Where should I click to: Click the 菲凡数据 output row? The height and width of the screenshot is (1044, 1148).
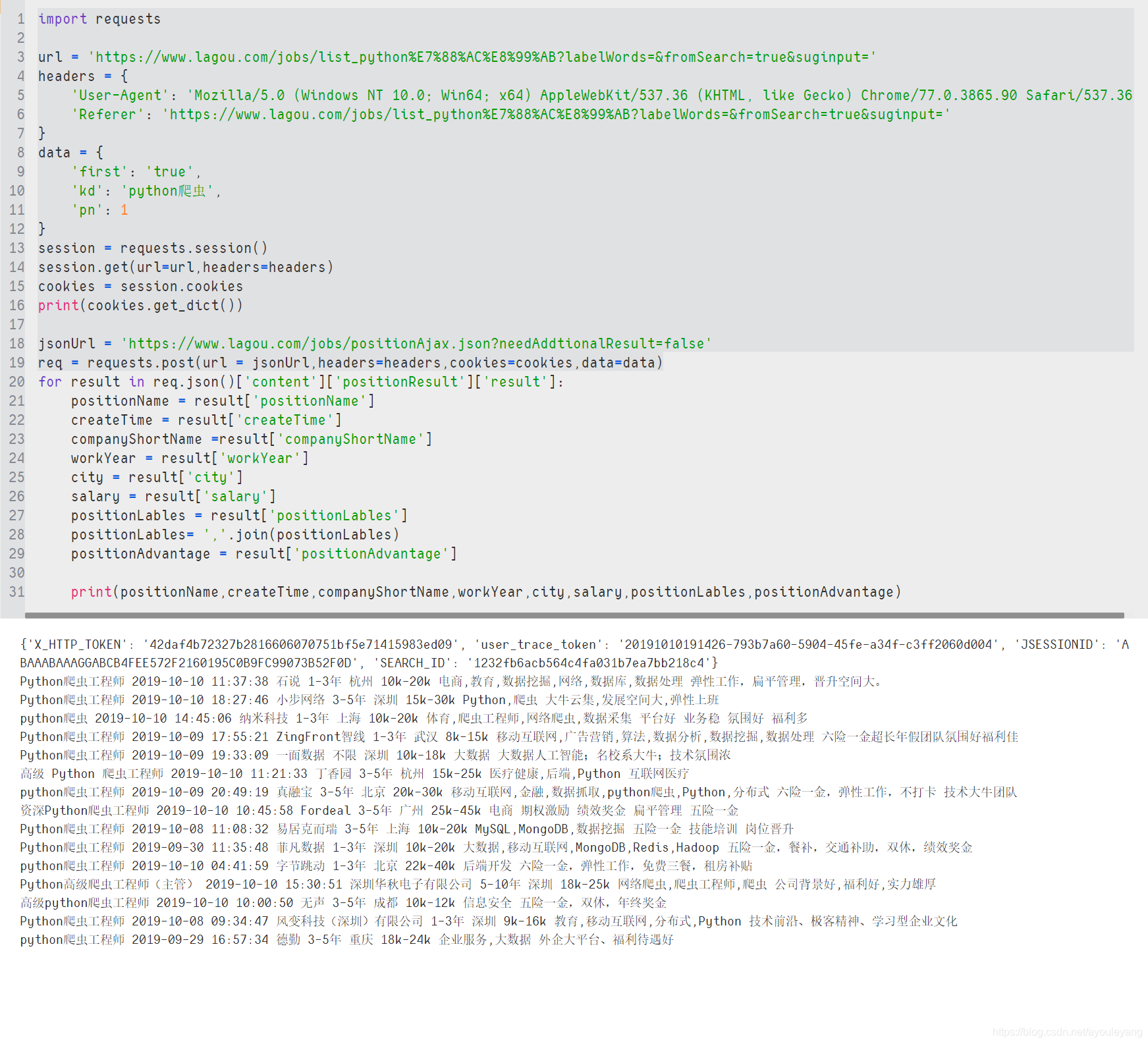click(x=496, y=848)
